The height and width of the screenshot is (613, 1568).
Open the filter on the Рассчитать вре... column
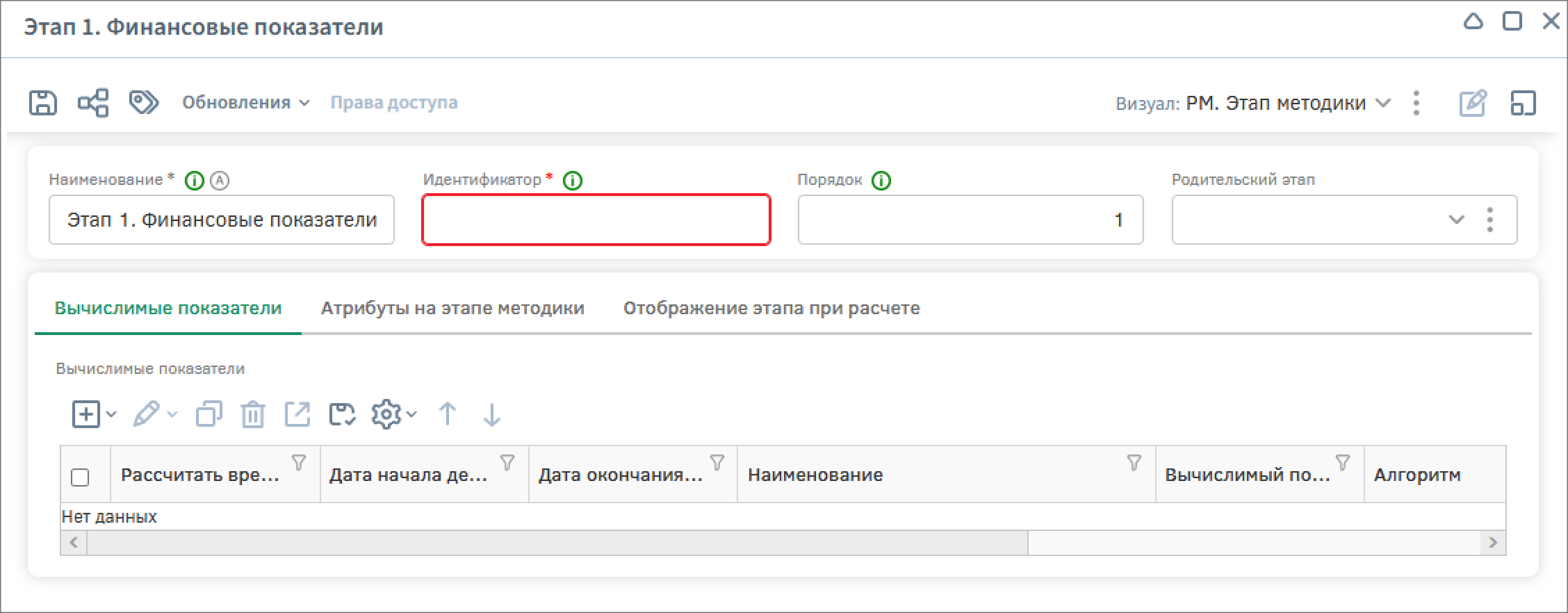coord(299,462)
